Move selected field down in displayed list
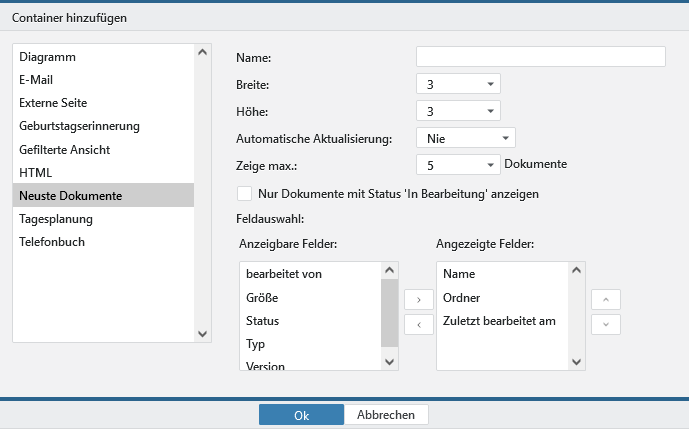 [x=606, y=324]
